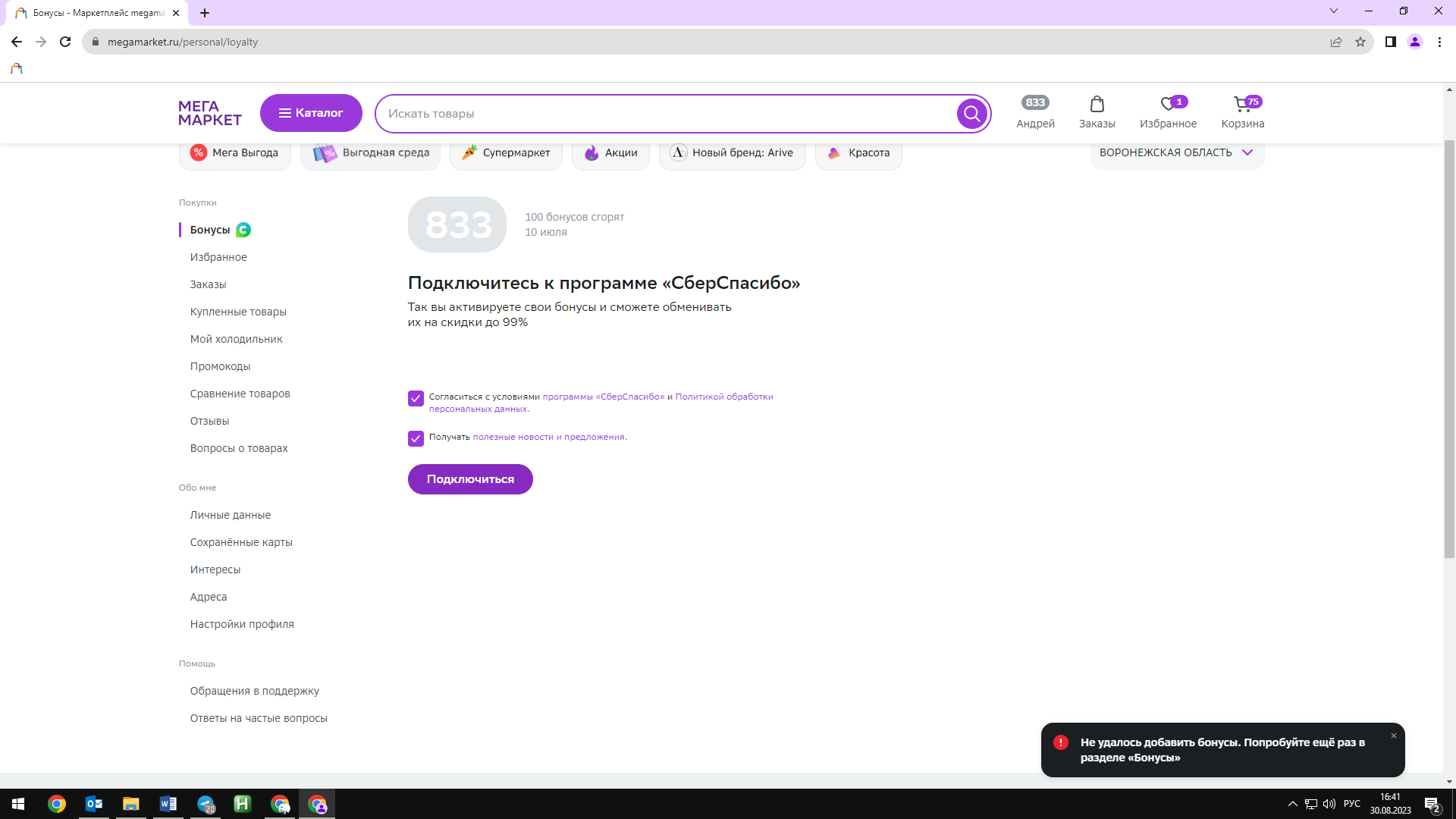Open a new browser tab

click(x=205, y=13)
